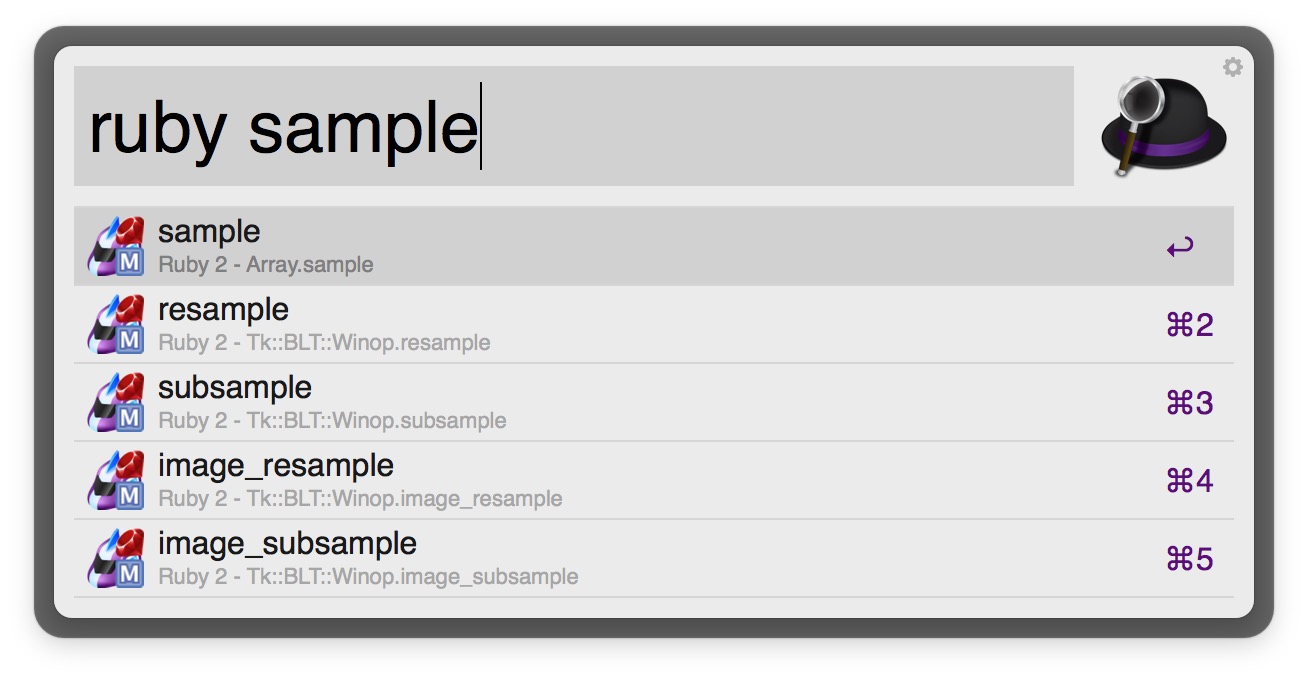Open Alfred preferences gear icon
1308x680 pixels.
[x=1233, y=67]
